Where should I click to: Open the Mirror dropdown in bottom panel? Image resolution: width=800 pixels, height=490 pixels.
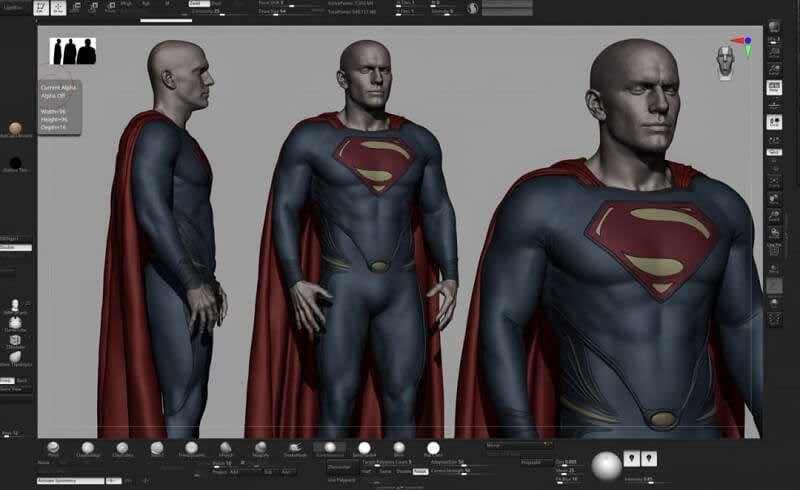tap(518, 445)
